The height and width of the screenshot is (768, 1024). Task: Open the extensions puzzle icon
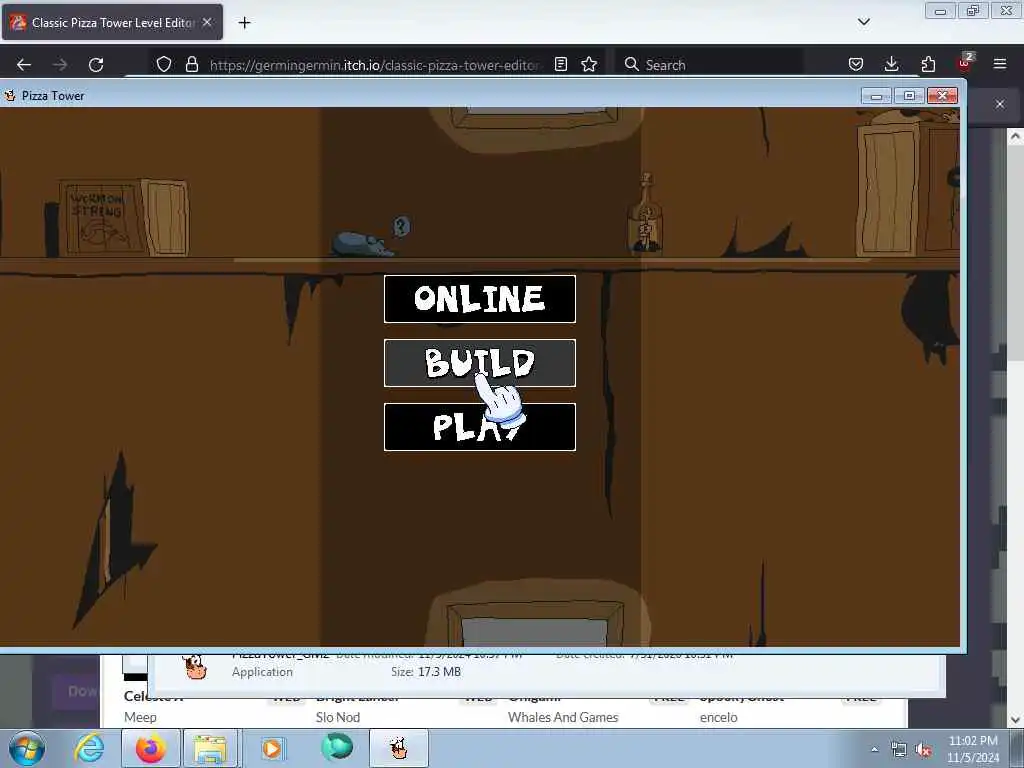pos(928,64)
